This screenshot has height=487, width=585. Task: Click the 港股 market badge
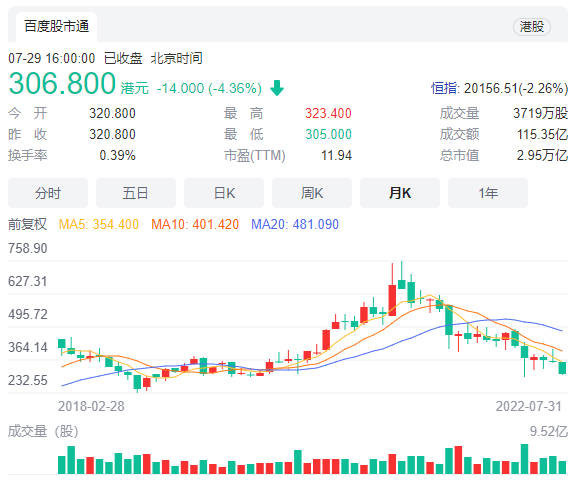click(532, 26)
